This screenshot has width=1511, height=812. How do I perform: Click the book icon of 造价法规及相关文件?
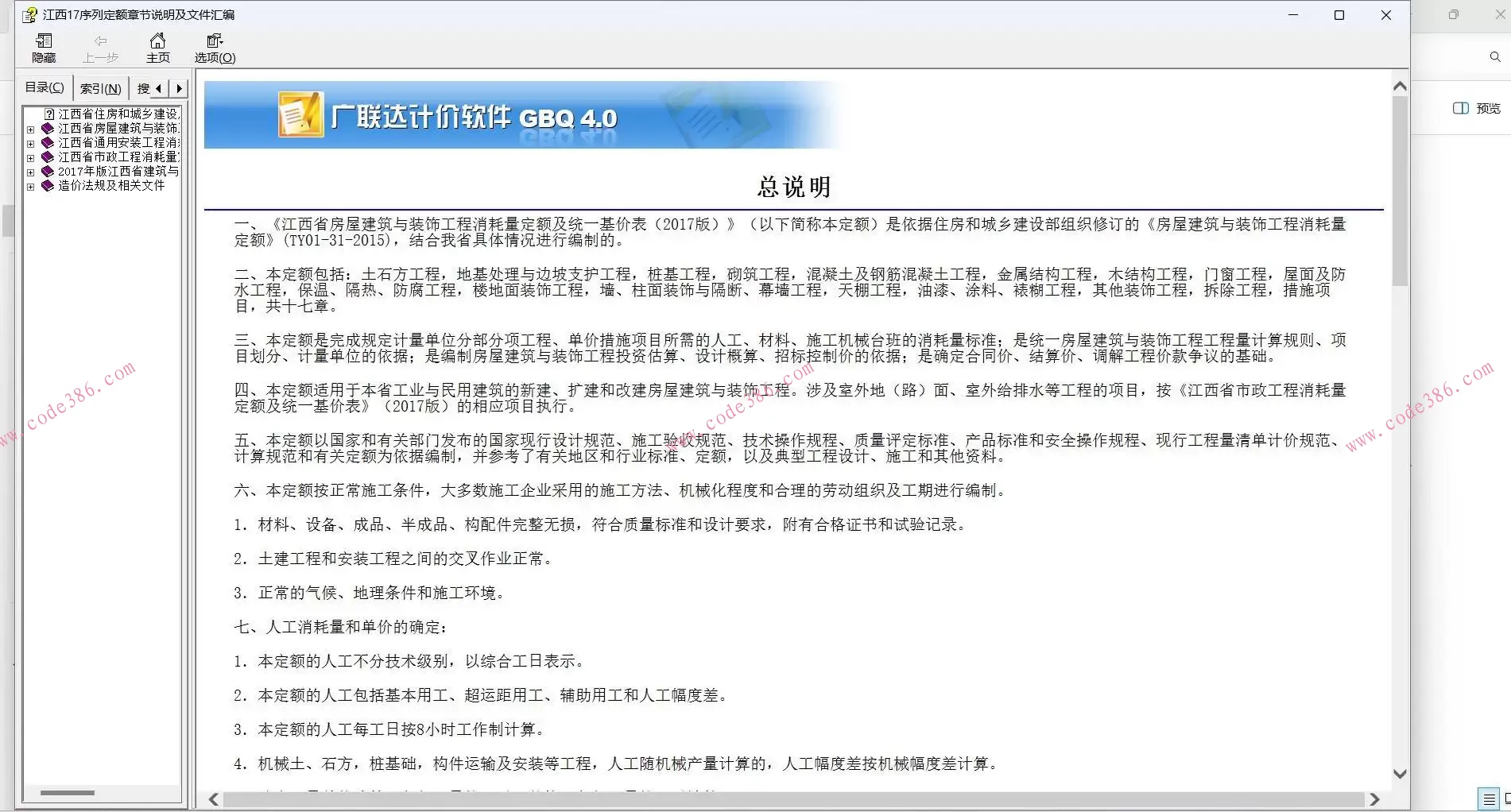click(47, 186)
